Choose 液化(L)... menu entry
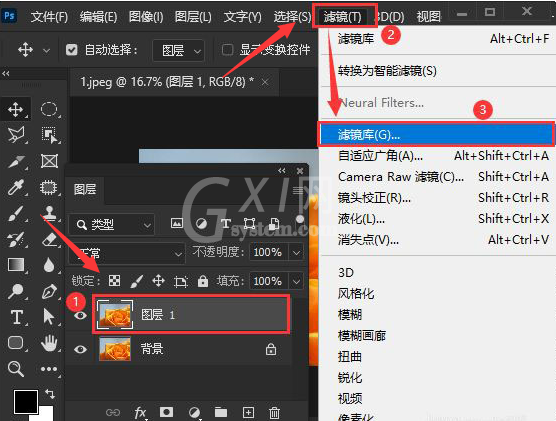The height and width of the screenshot is (421, 556). point(438,219)
